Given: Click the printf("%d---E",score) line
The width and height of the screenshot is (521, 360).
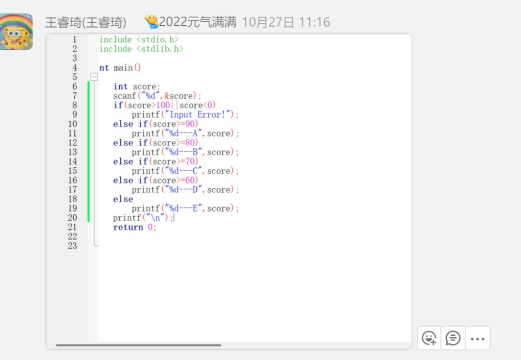Looking at the screenshot, I should pyautogui.click(x=185, y=208).
